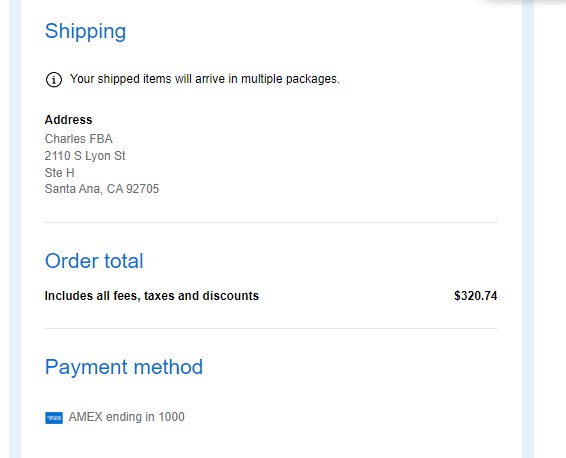Screen dimensions: 566x458
Task: Click the Address label
Action: tap(68, 119)
